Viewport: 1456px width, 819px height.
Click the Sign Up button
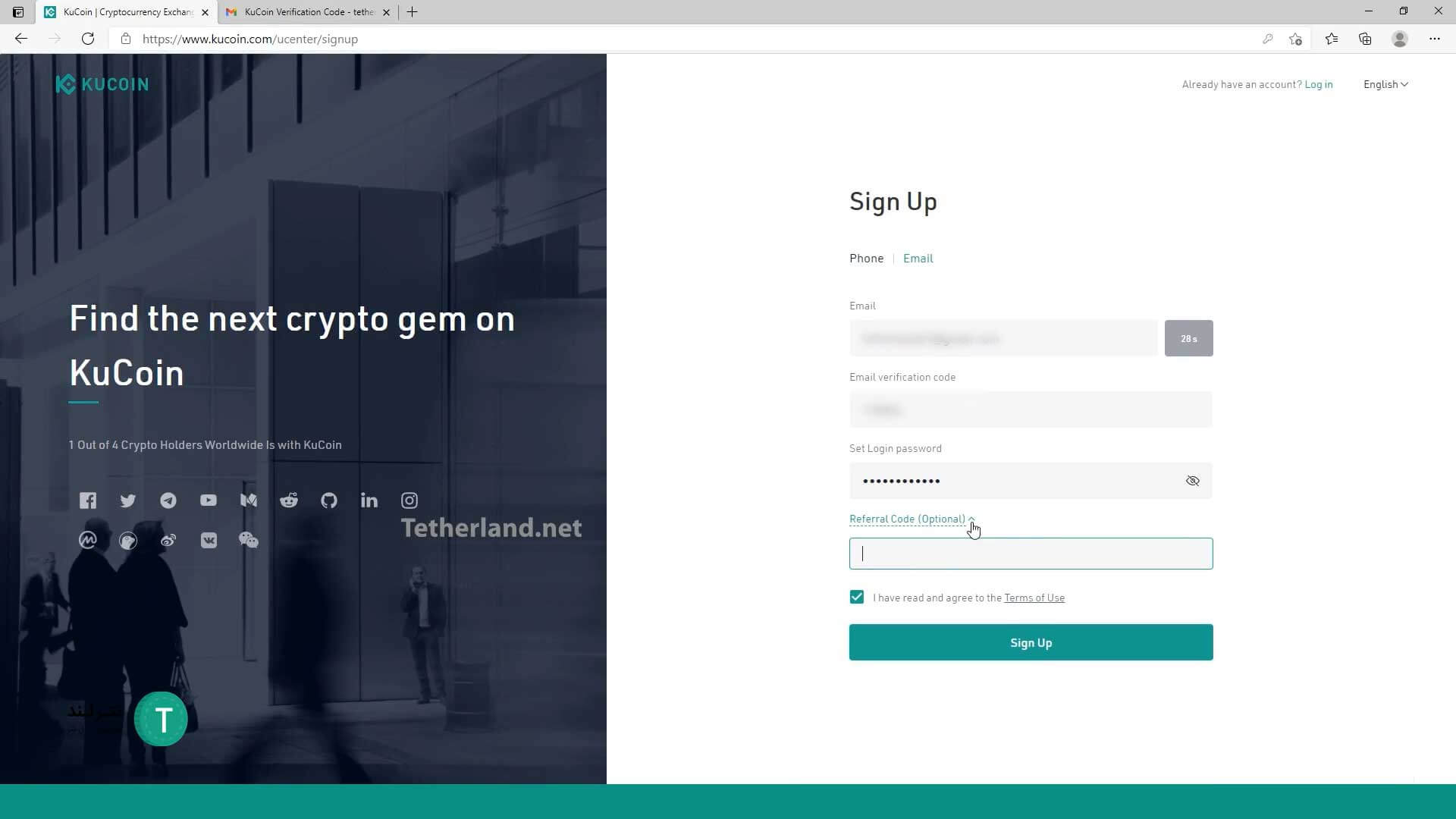pos(1030,642)
